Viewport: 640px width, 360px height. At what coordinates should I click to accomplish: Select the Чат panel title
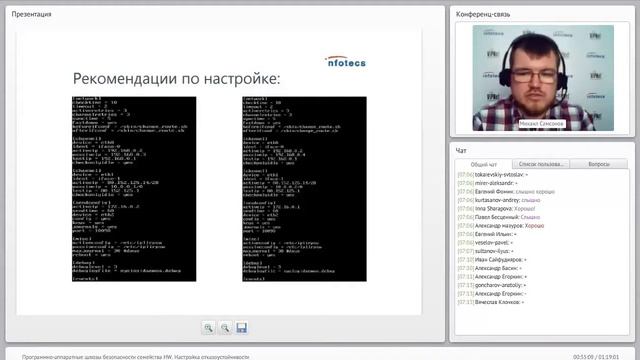[461, 150]
